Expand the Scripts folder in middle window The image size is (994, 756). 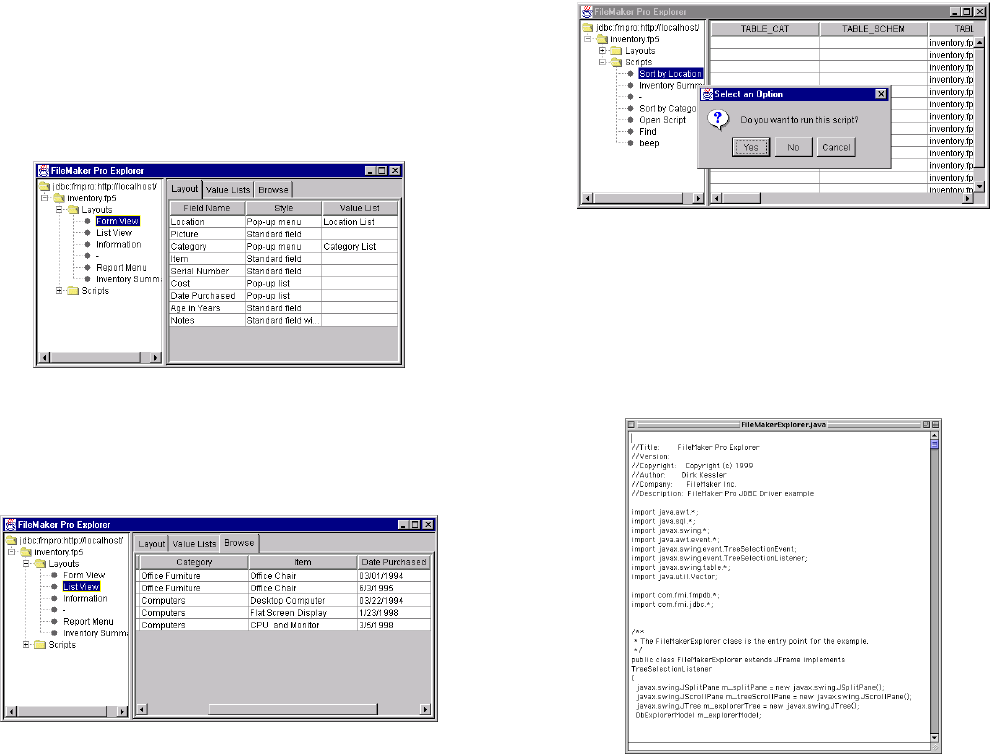(x=59, y=290)
